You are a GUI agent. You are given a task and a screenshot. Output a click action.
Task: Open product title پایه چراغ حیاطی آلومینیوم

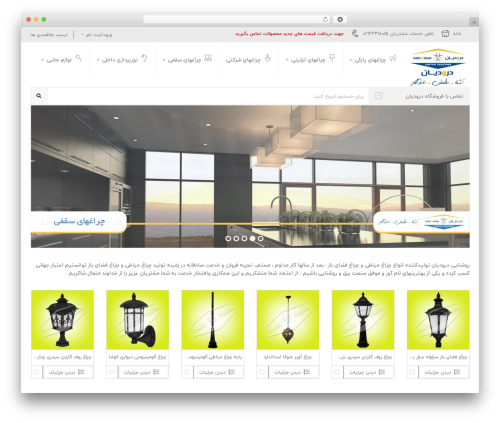[213, 357]
